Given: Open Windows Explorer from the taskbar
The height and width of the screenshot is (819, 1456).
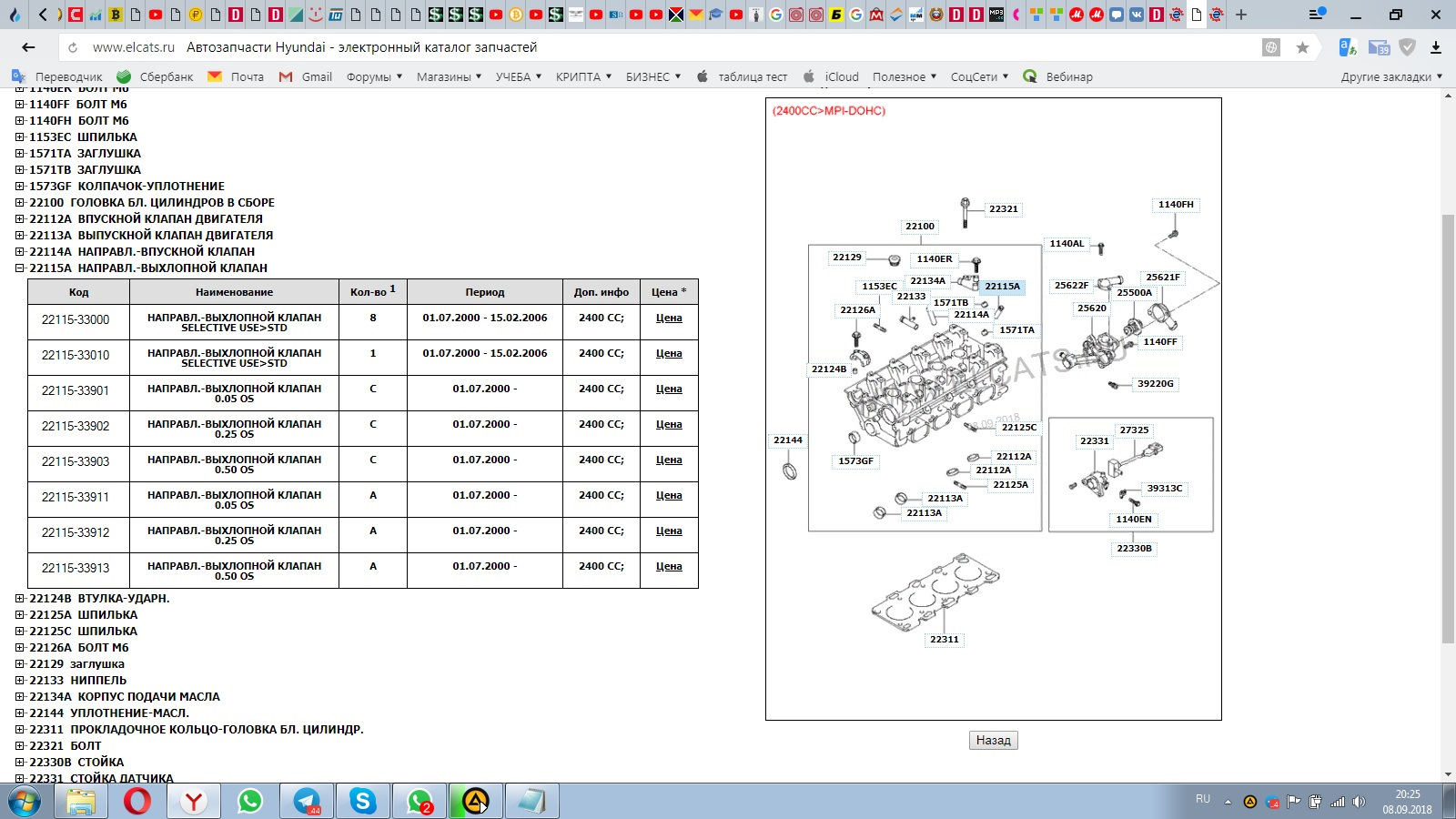Looking at the screenshot, I should click(81, 802).
